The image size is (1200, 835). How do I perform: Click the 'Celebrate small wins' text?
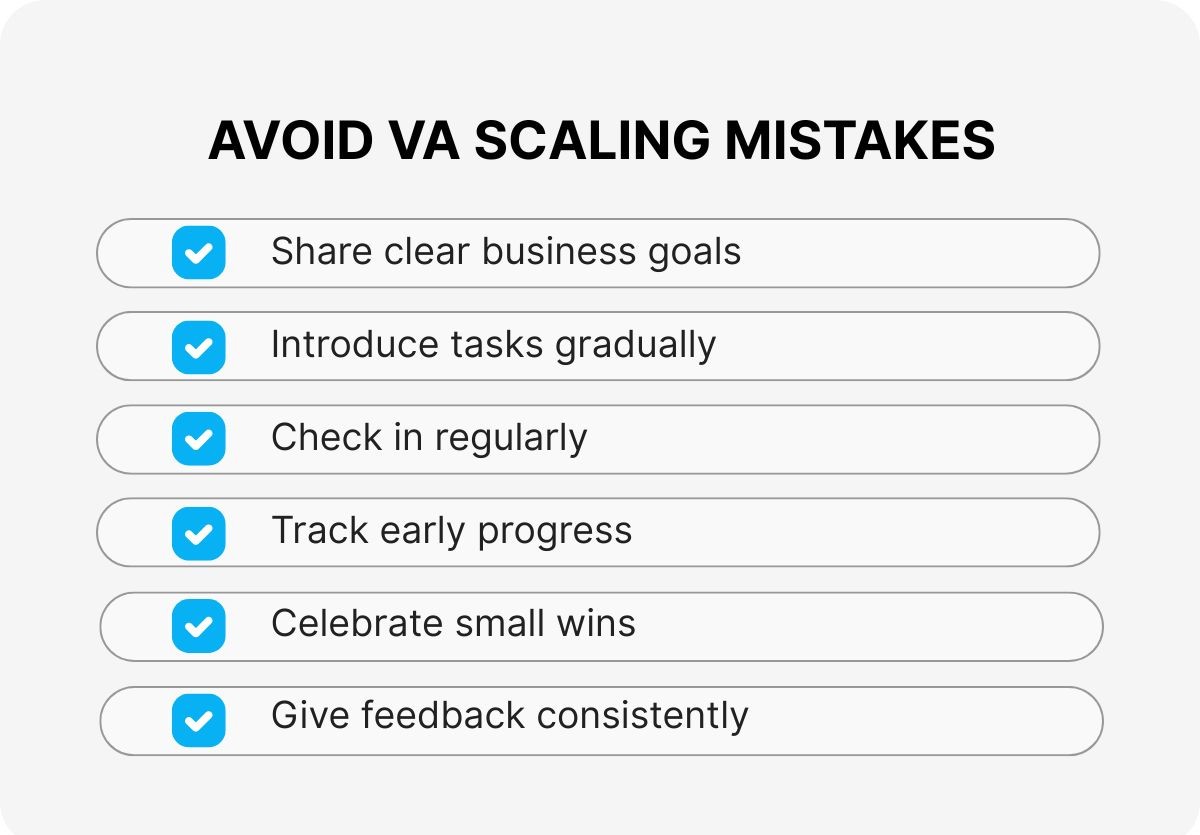(x=453, y=625)
